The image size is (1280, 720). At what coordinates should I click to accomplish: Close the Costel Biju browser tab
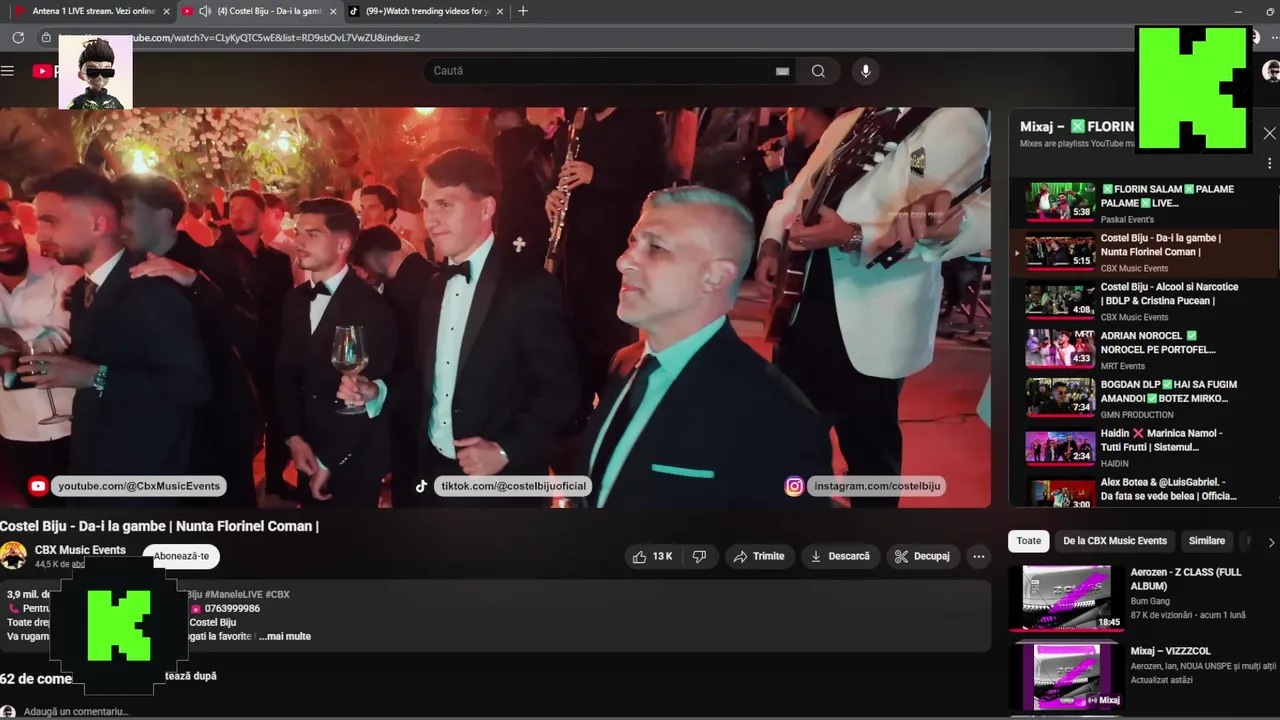335,11
